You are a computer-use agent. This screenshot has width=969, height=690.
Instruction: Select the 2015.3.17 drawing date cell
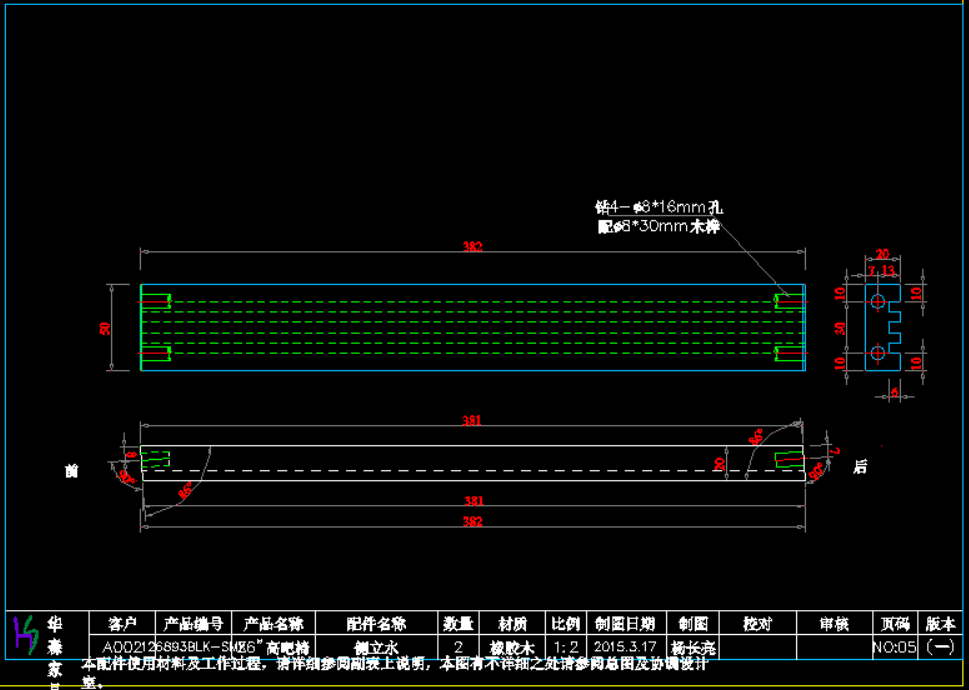point(624,648)
